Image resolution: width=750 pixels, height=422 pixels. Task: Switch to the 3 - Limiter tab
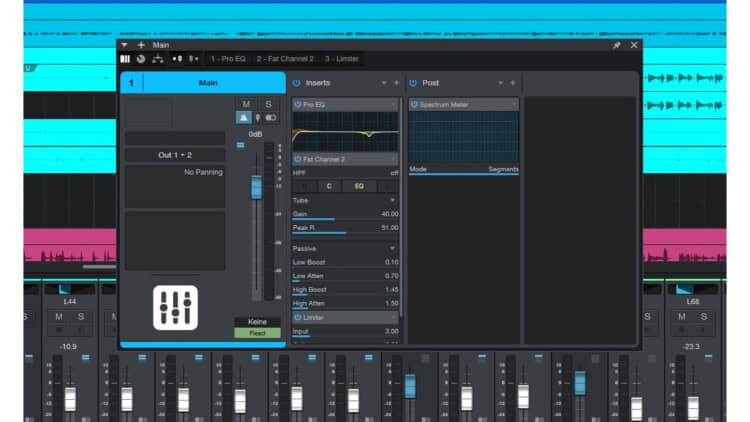coord(342,59)
